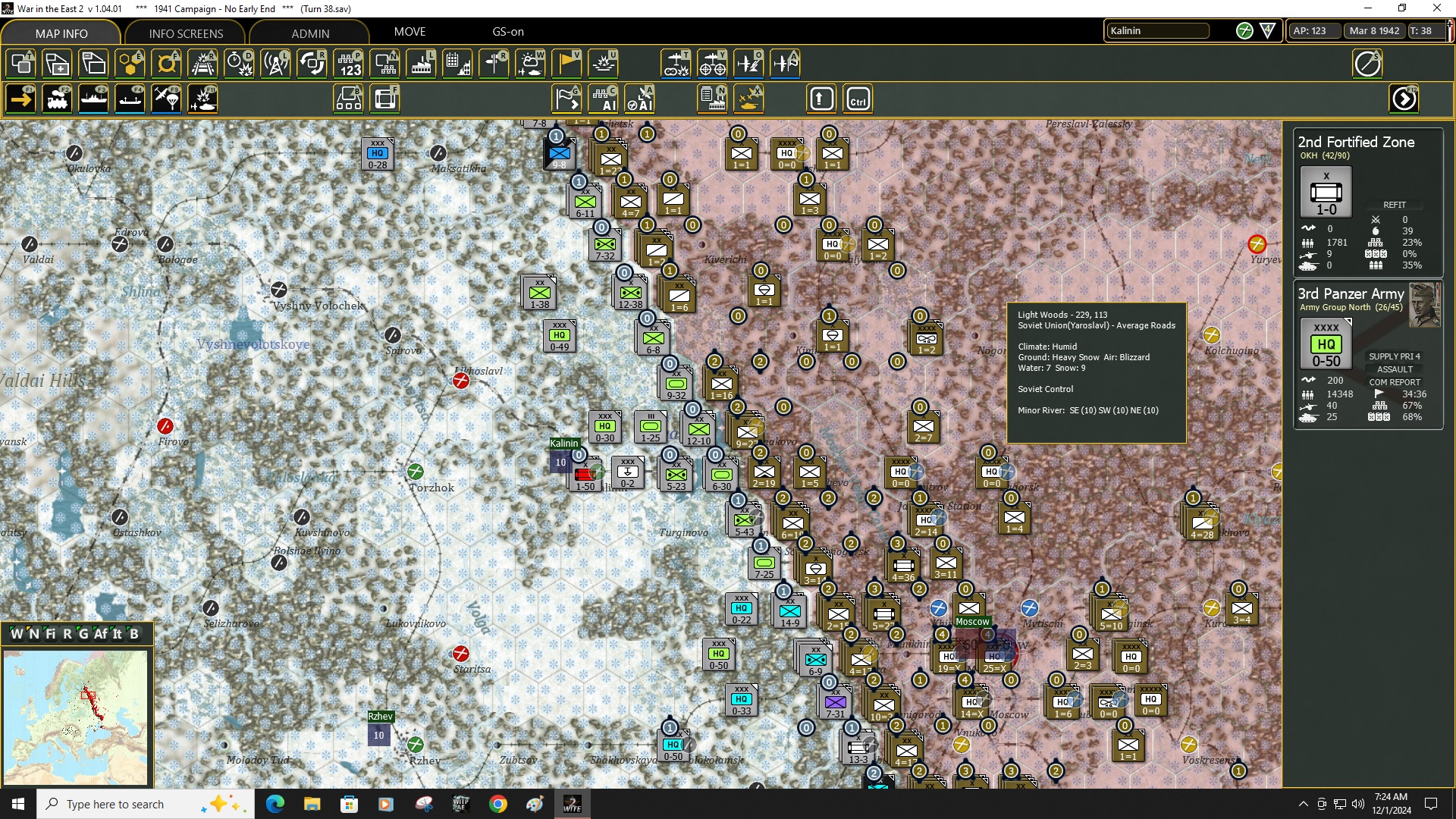Click the REFIT status label
This screenshot has width=1456, height=819.
[x=1394, y=205]
